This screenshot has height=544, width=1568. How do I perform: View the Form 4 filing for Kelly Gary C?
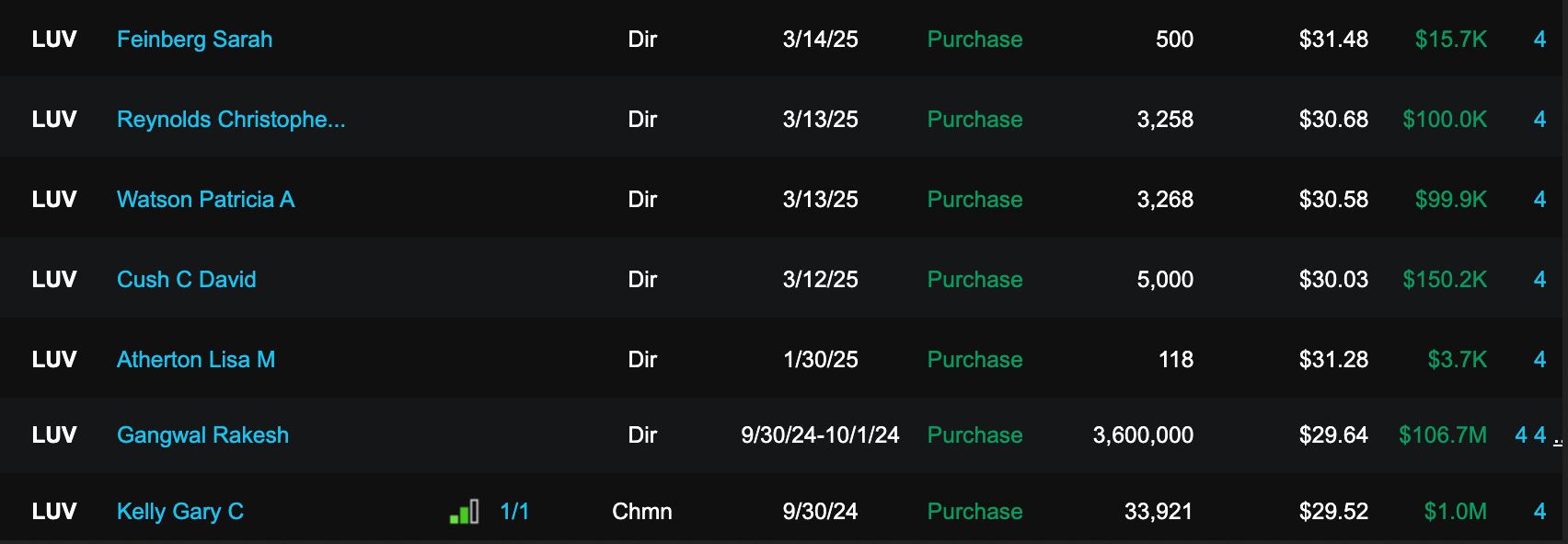[1539, 512]
